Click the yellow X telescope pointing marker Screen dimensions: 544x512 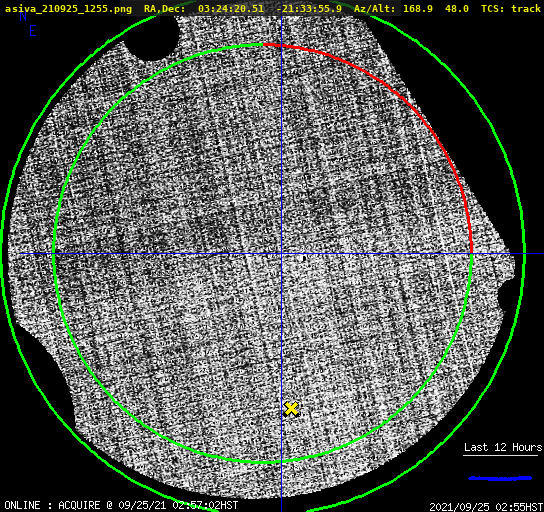(291, 409)
